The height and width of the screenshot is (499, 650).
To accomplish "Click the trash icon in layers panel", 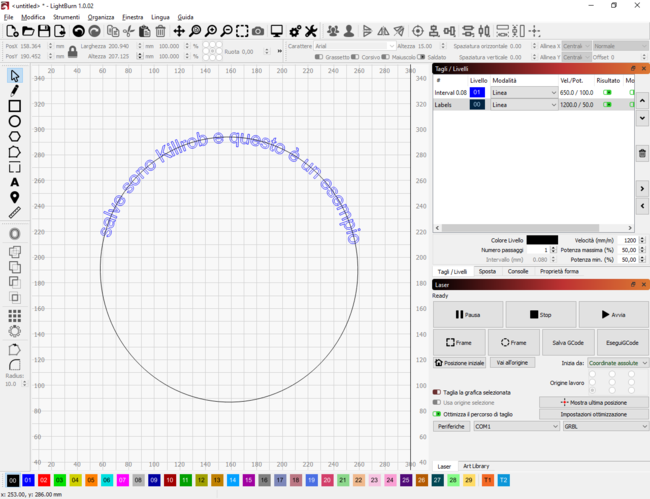I will (641, 153).
